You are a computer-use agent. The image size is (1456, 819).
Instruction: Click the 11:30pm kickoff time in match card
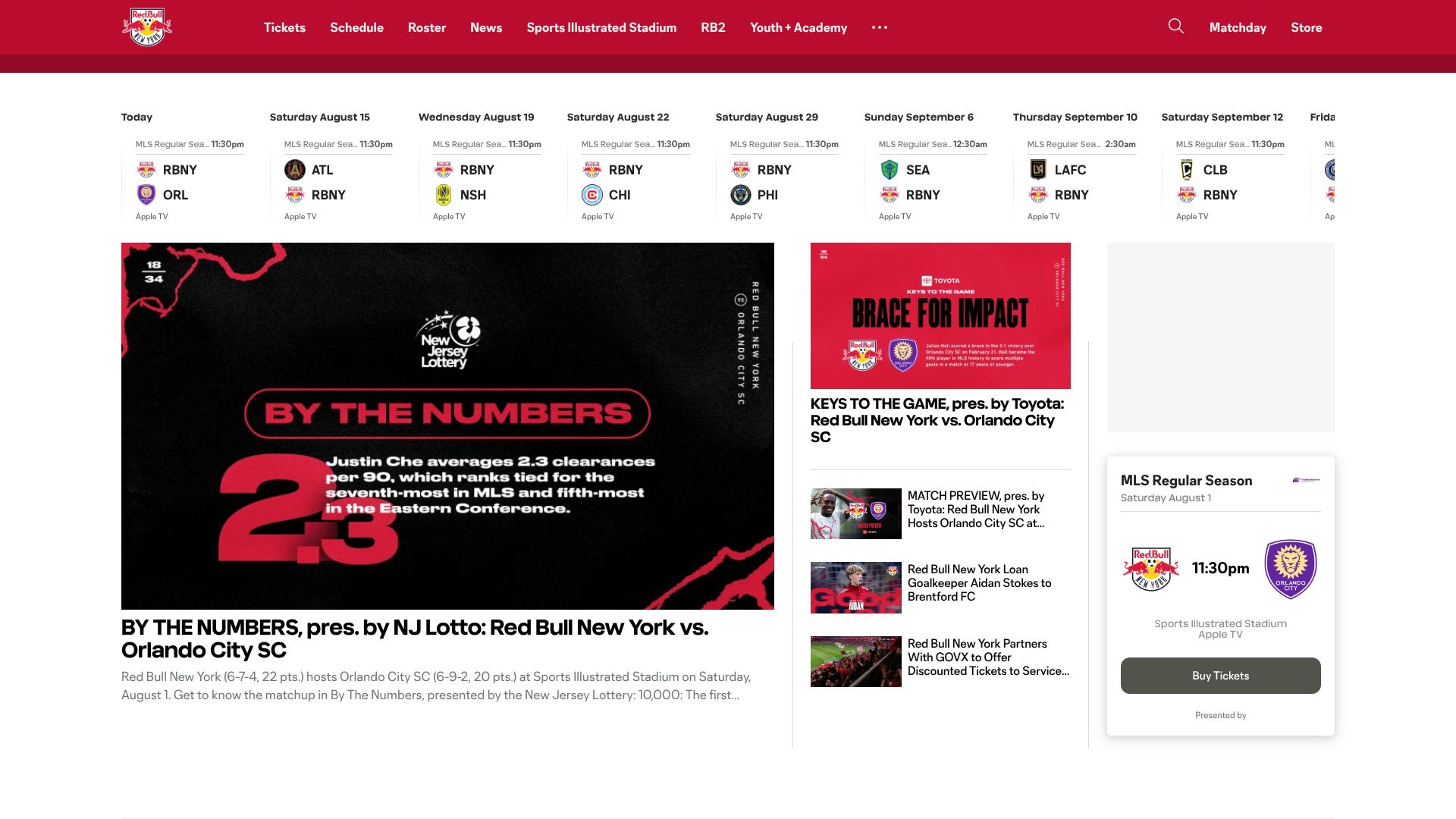(x=1220, y=568)
